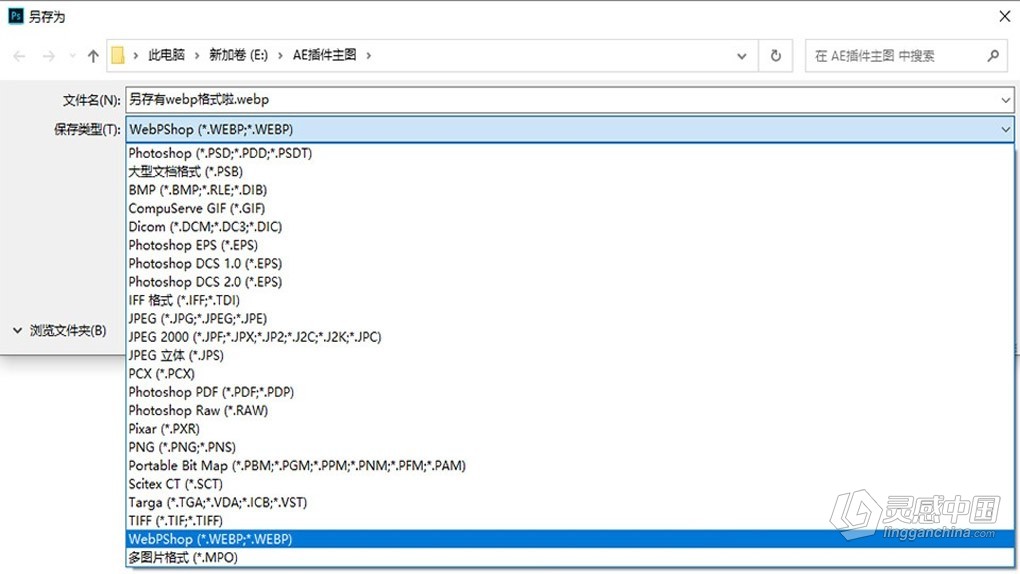Image resolution: width=1020 pixels, height=574 pixels.
Task: Pick PCX (*.PCX) from the list
Action: tap(569, 374)
